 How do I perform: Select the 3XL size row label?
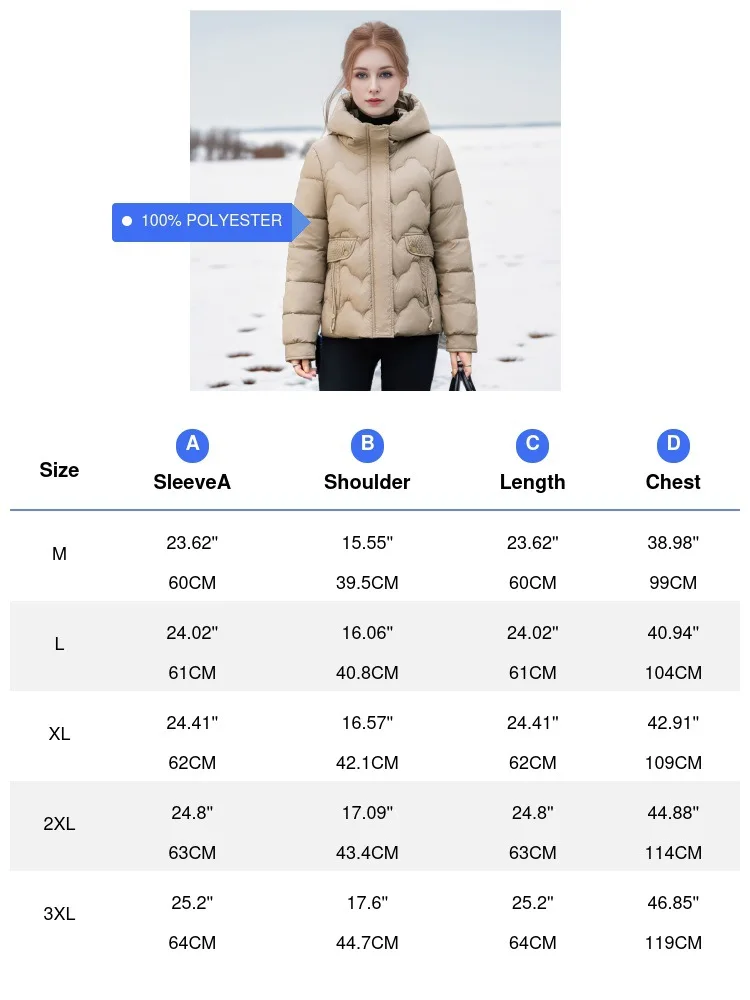click(59, 914)
